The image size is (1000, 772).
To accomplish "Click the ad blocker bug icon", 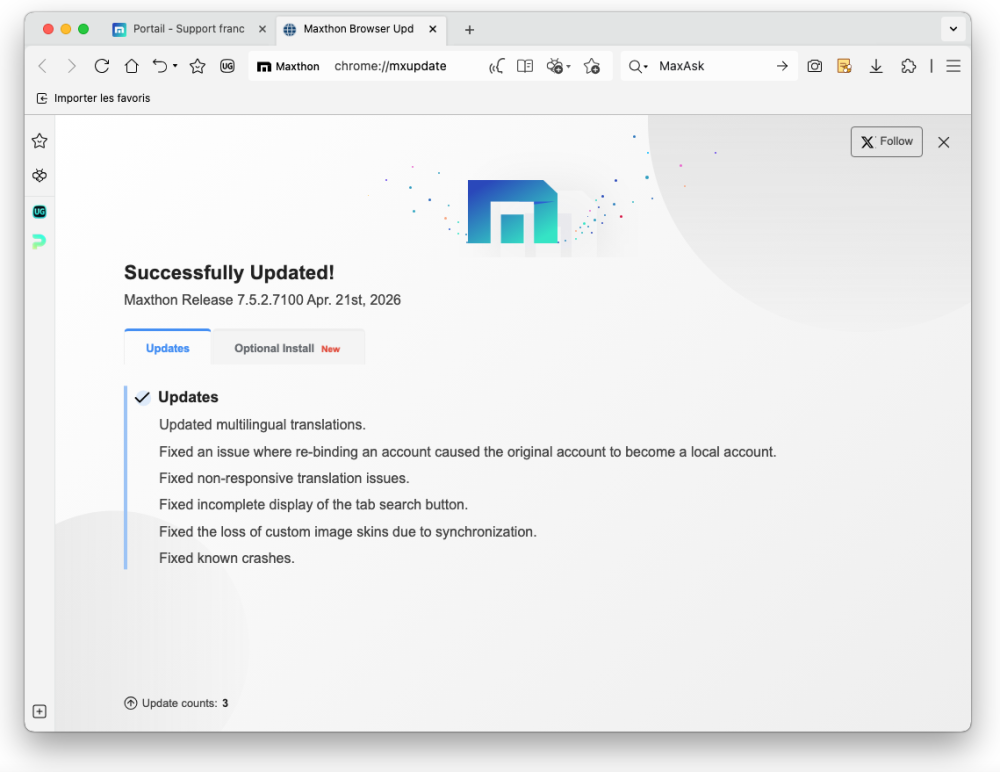I will coord(555,66).
